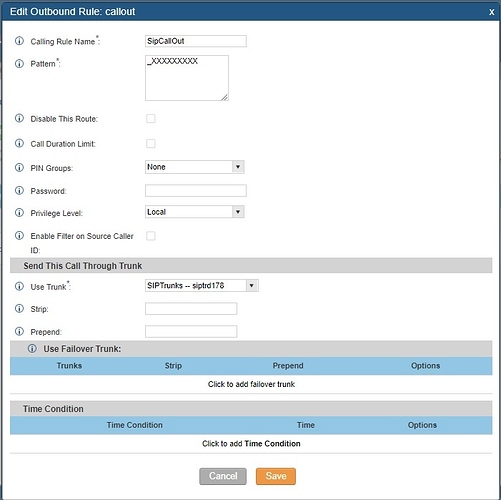Expand the Privilege Level dropdown

tap(195, 212)
